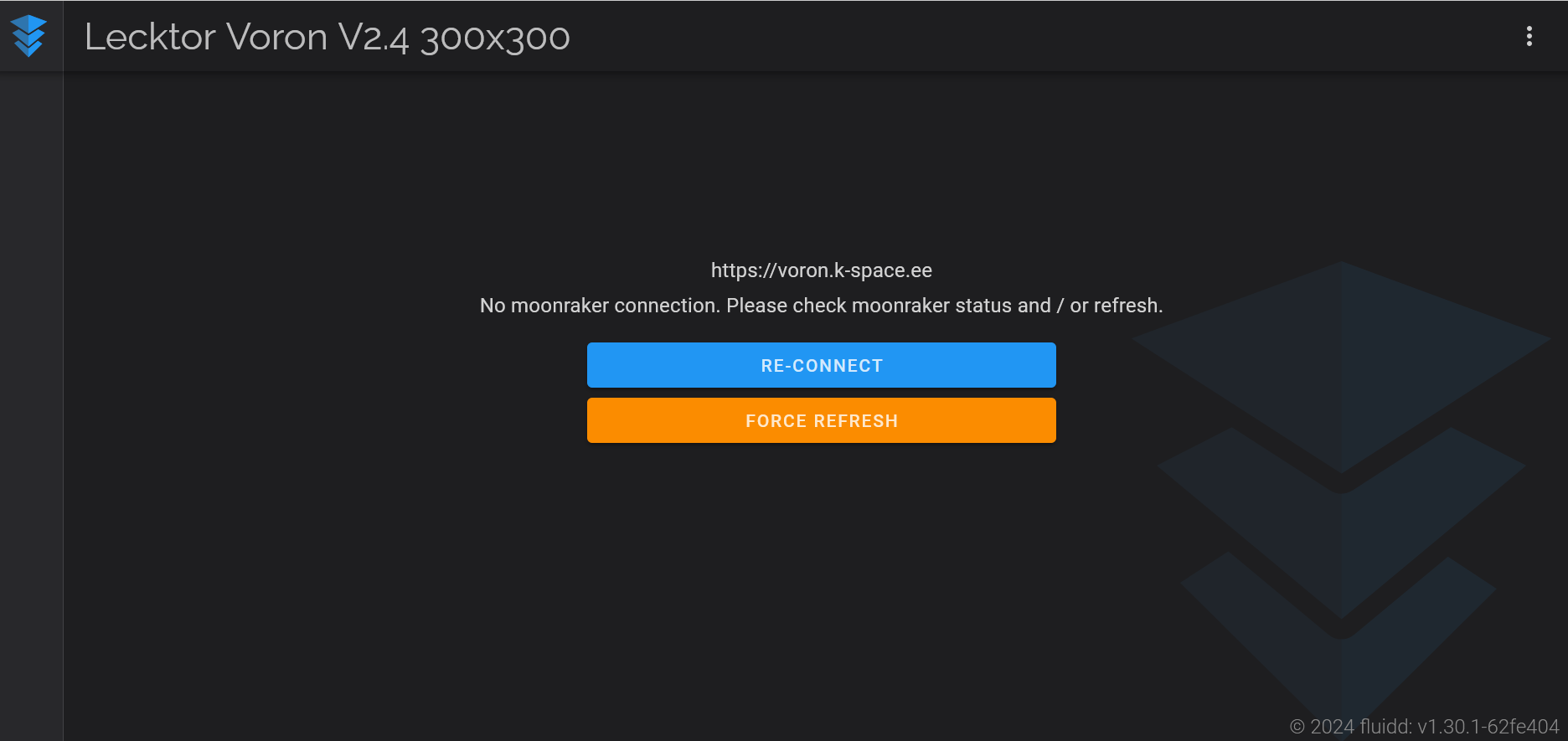Click the RE-CONNECT button
Viewport: 1568px width, 741px height.
click(x=822, y=365)
